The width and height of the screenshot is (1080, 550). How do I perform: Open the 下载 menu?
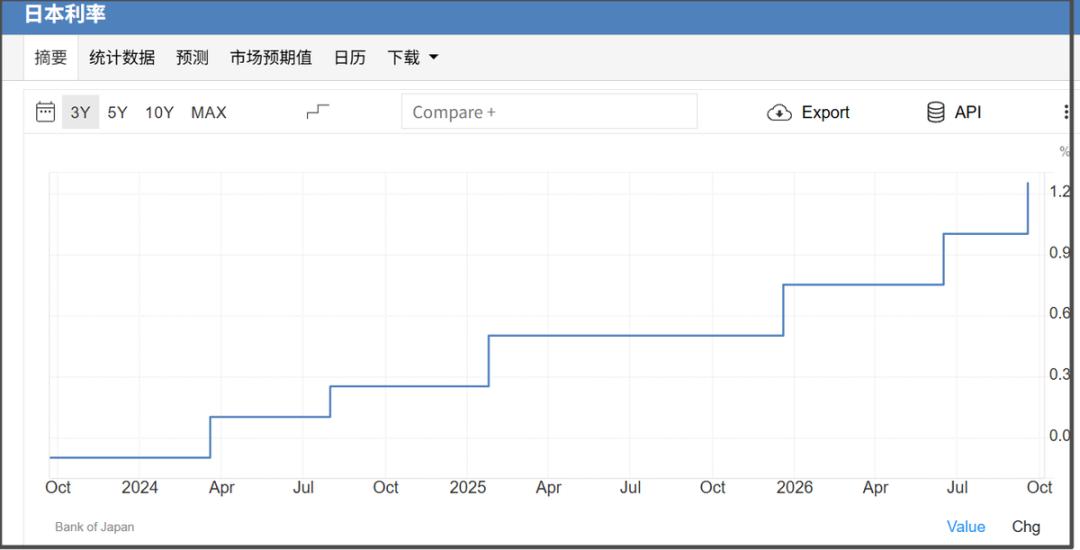tap(412, 57)
